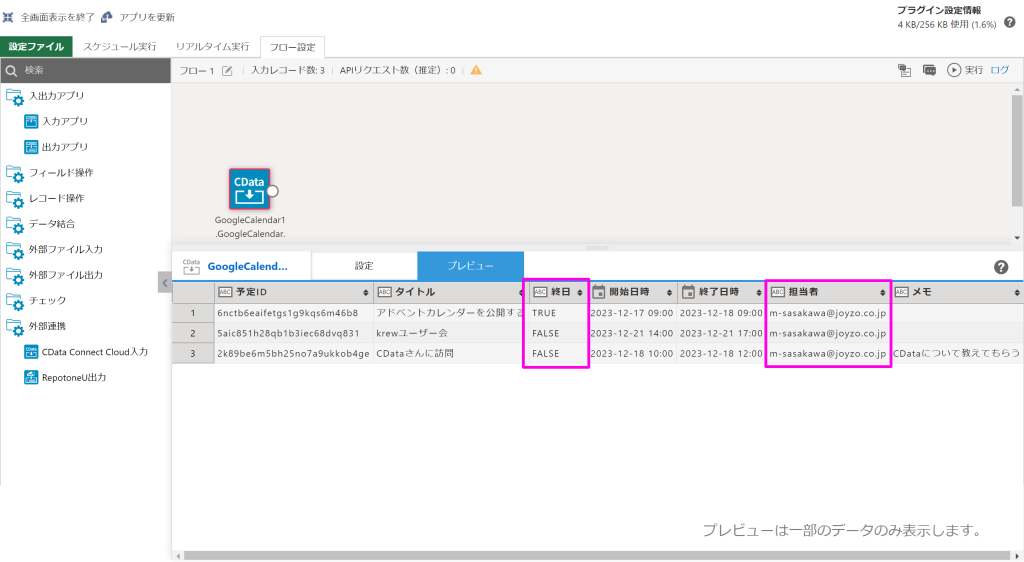Sort by タイトル column arrows

point(520,292)
